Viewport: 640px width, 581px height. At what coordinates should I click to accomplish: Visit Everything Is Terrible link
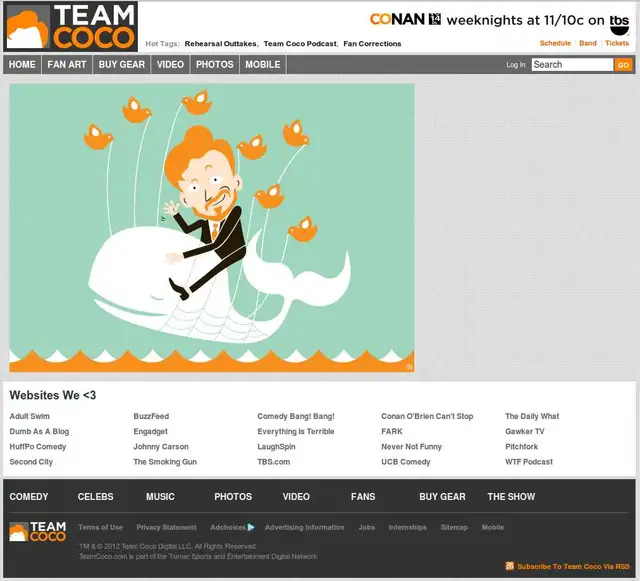[296, 431]
